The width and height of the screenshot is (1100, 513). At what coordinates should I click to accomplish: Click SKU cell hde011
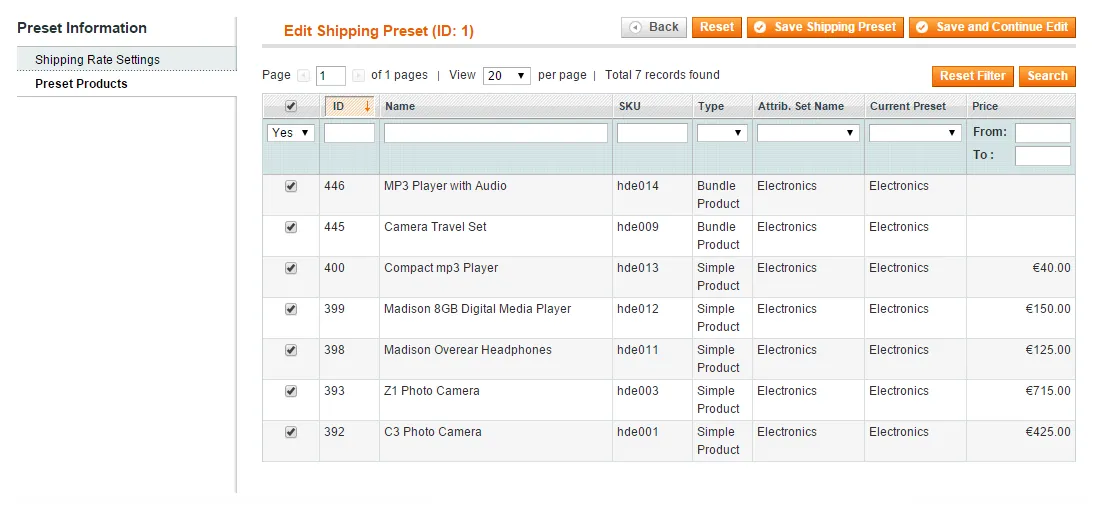(x=638, y=350)
